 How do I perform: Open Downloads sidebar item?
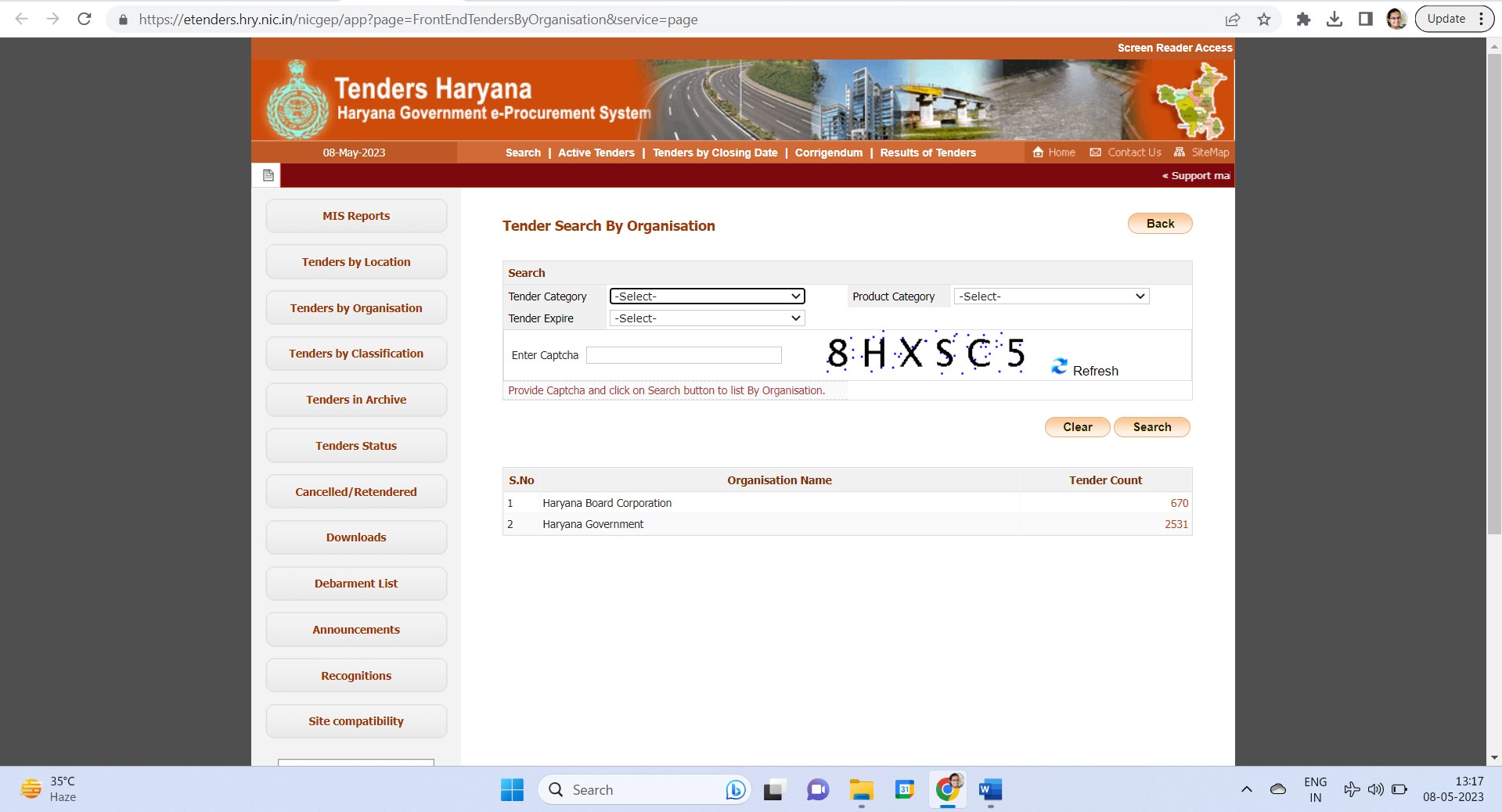point(356,537)
